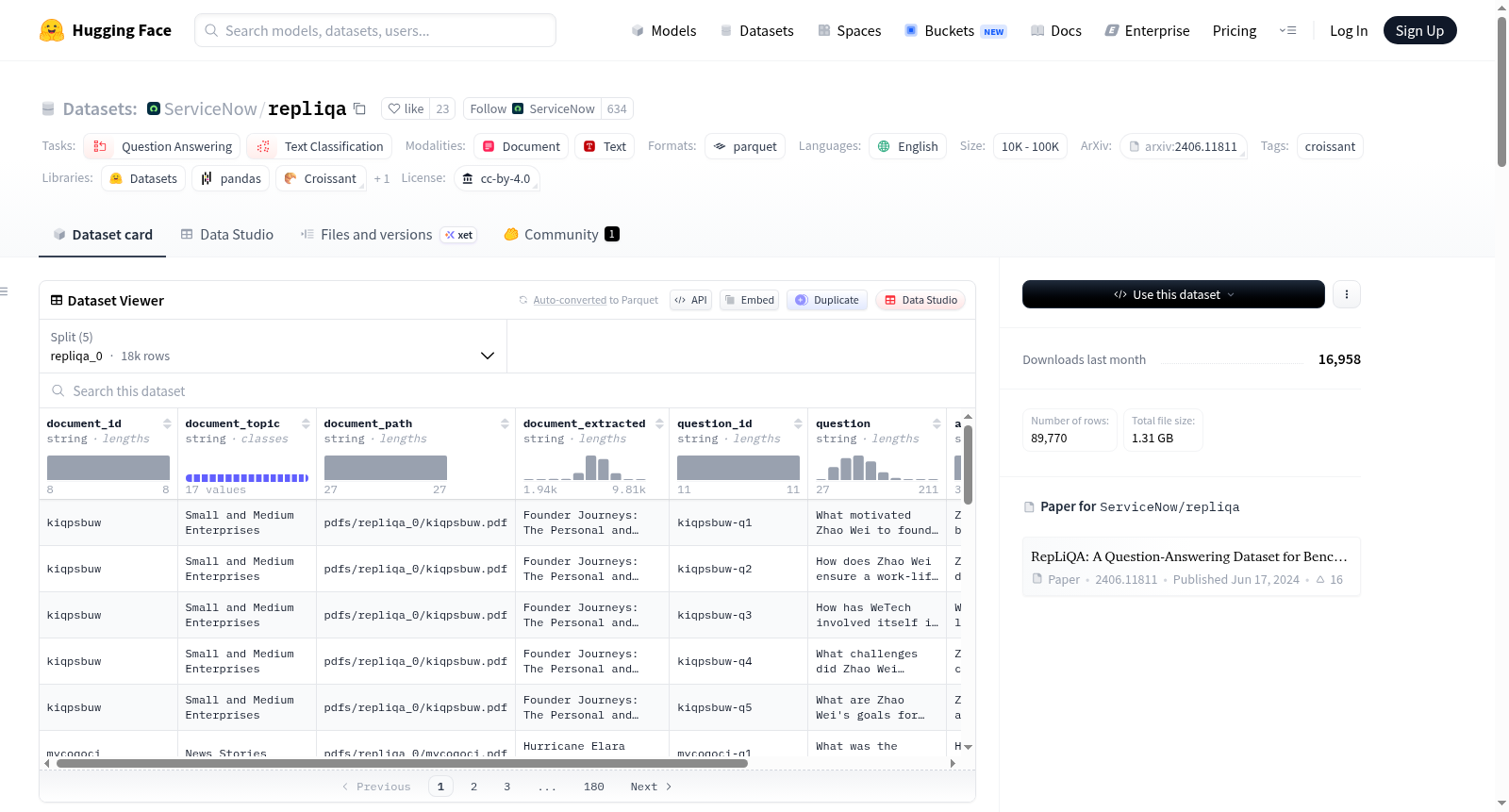
Task: Open the cc-by-4.0 license tag
Action: 496,178
